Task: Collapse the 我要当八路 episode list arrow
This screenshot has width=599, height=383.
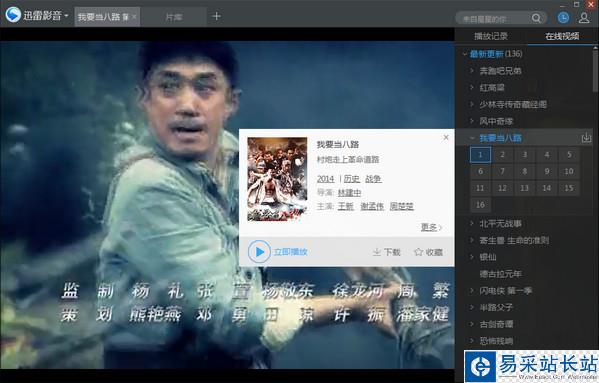Action: 472,138
